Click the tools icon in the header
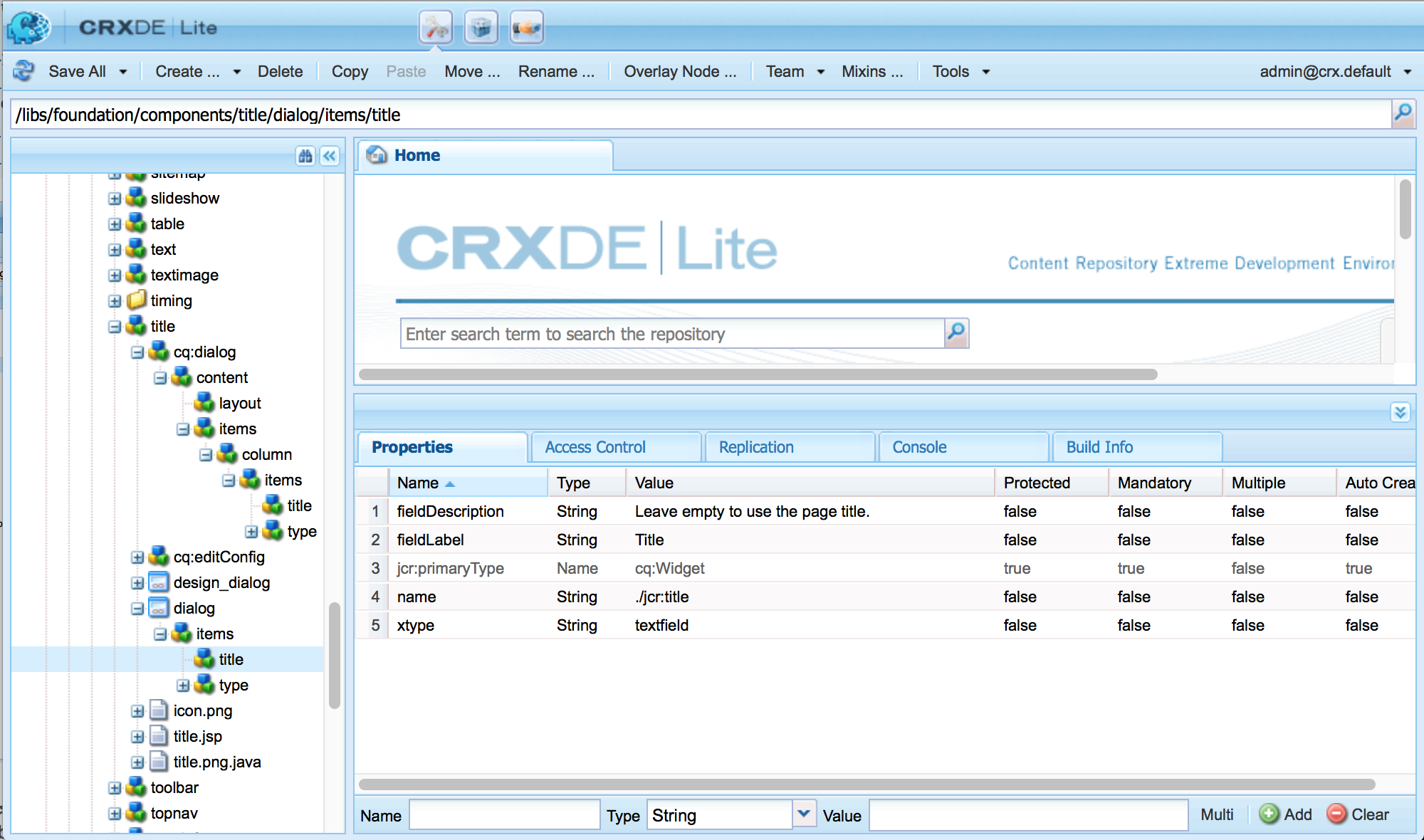Image resolution: width=1424 pixels, height=840 pixels. (435, 28)
